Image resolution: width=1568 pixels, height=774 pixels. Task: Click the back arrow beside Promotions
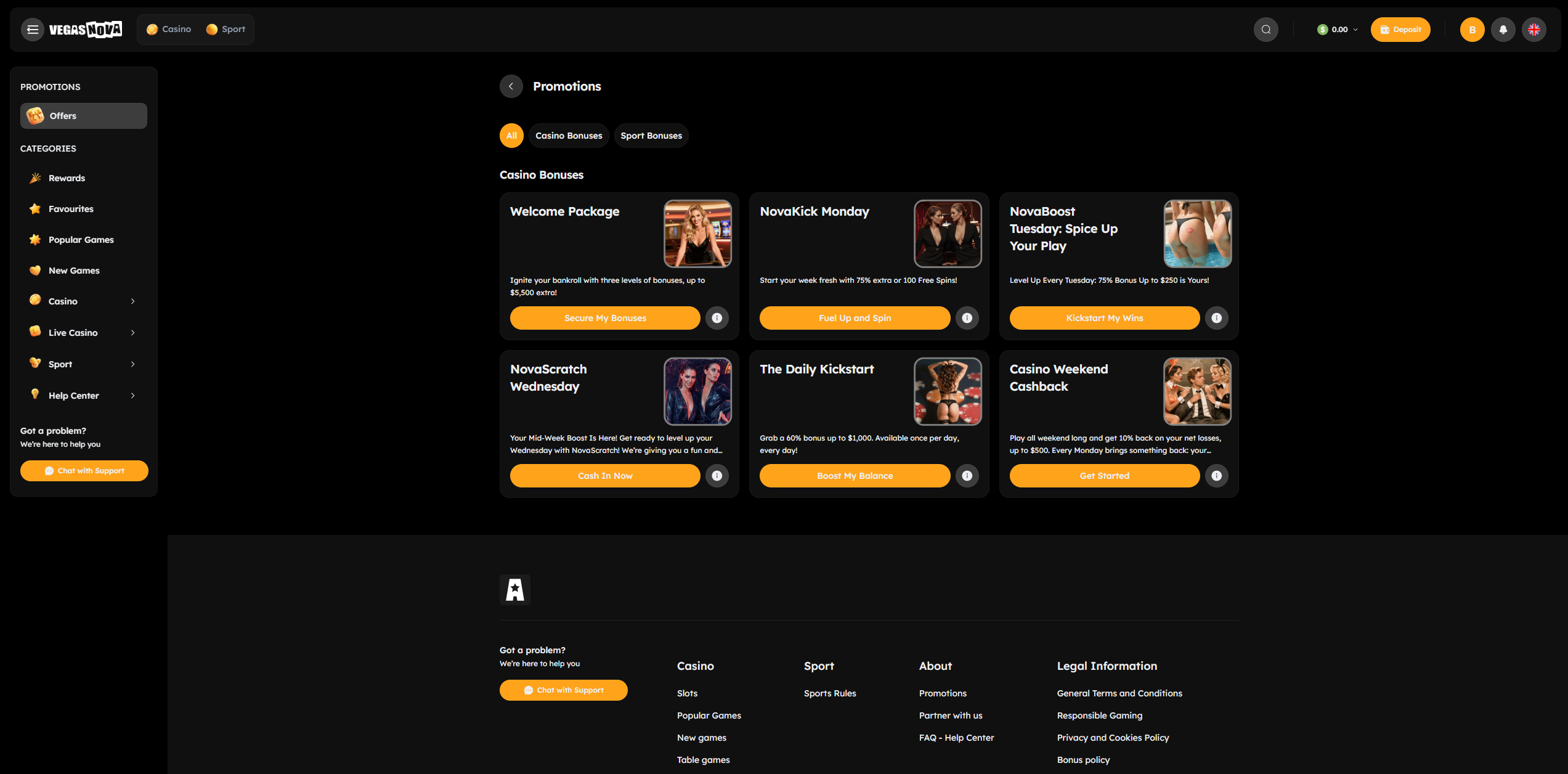click(x=511, y=86)
